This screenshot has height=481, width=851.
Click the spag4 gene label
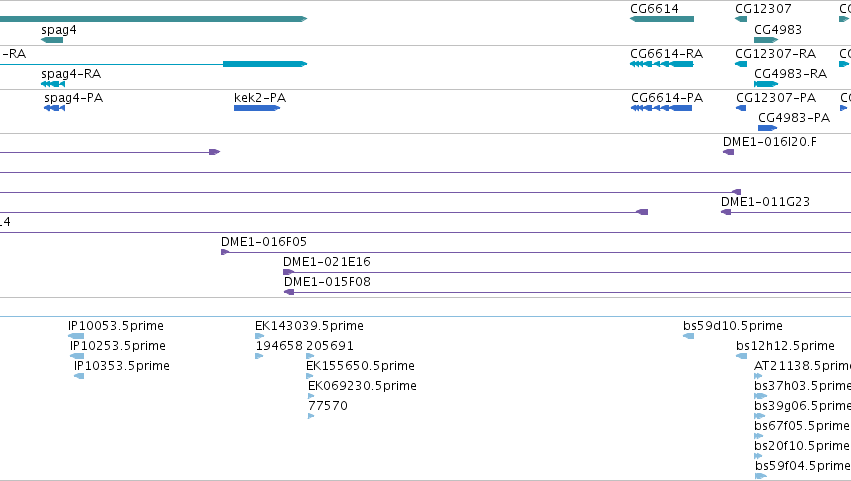click(x=59, y=30)
